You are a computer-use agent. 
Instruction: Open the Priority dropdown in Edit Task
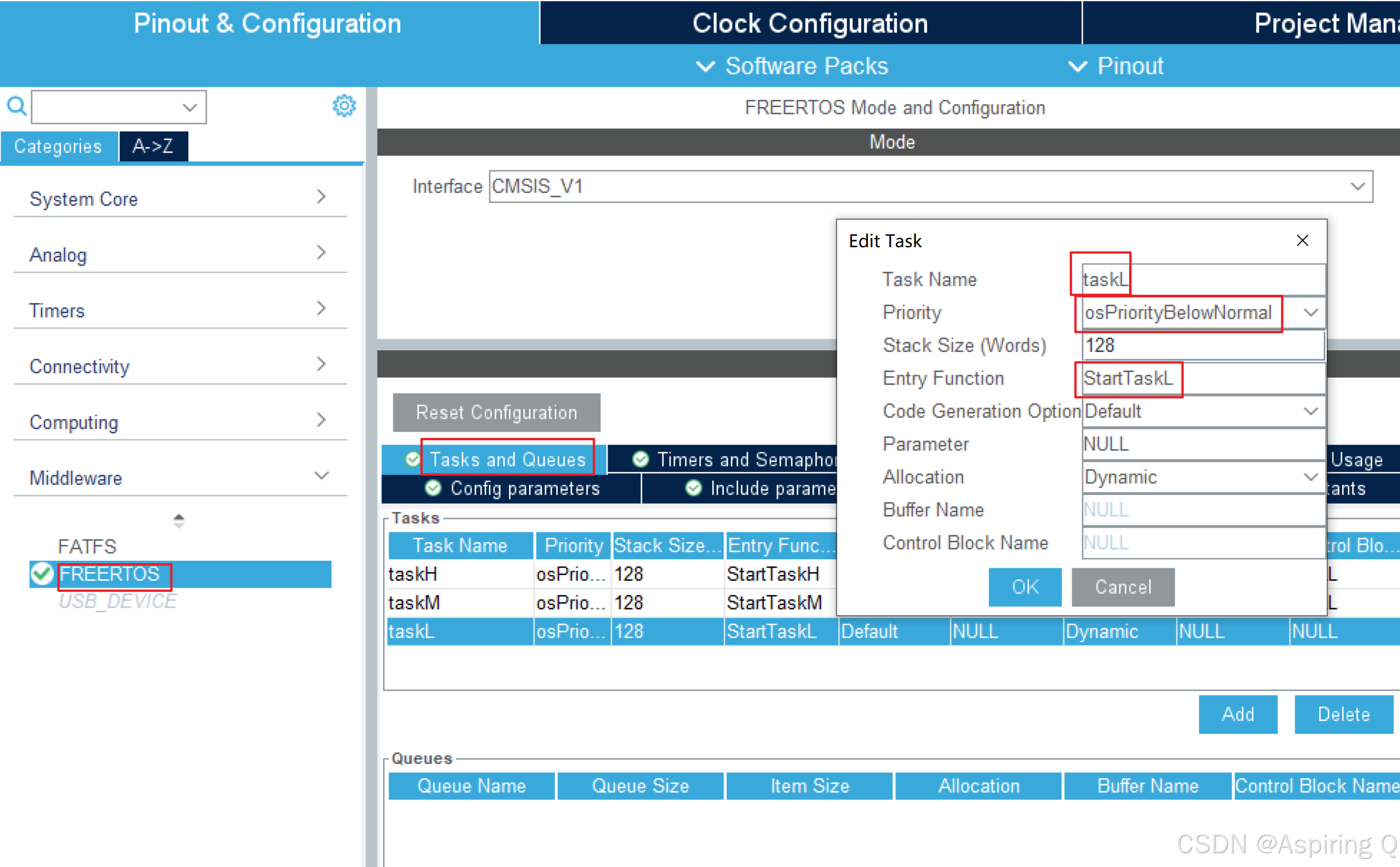point(1310,312)
